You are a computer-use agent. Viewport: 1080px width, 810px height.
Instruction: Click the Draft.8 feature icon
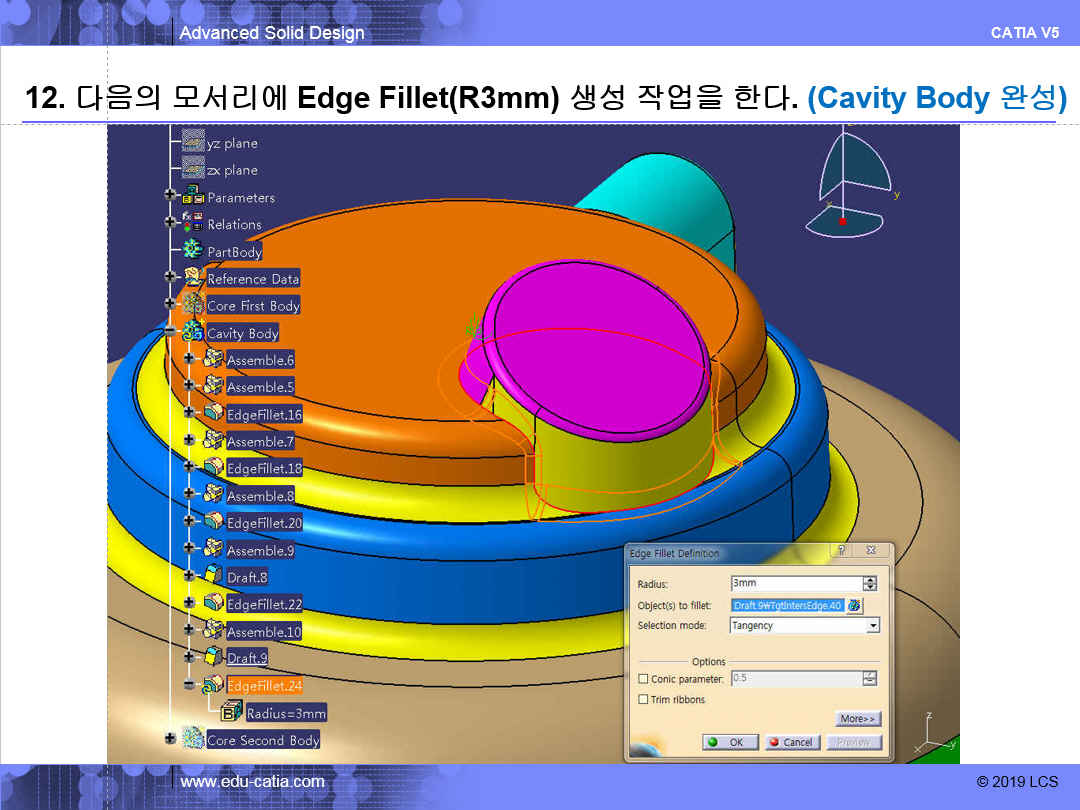tap(213, 576)
